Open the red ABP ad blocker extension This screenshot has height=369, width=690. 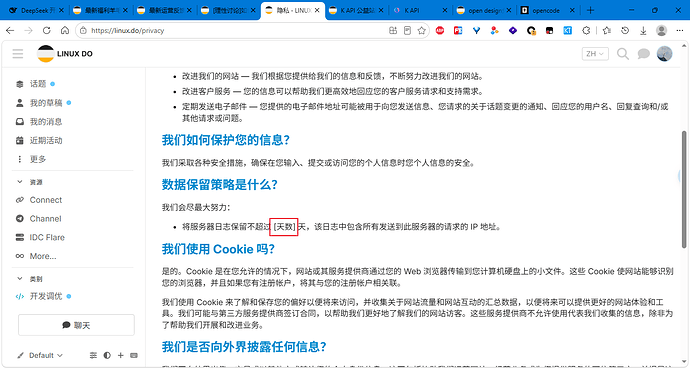[440, 30]
